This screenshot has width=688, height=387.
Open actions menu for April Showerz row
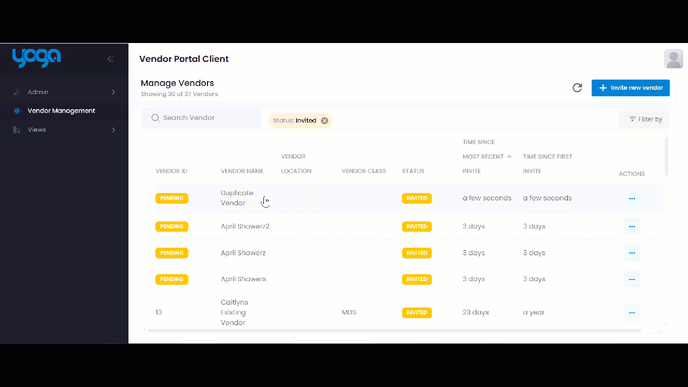tap(632, 253)
